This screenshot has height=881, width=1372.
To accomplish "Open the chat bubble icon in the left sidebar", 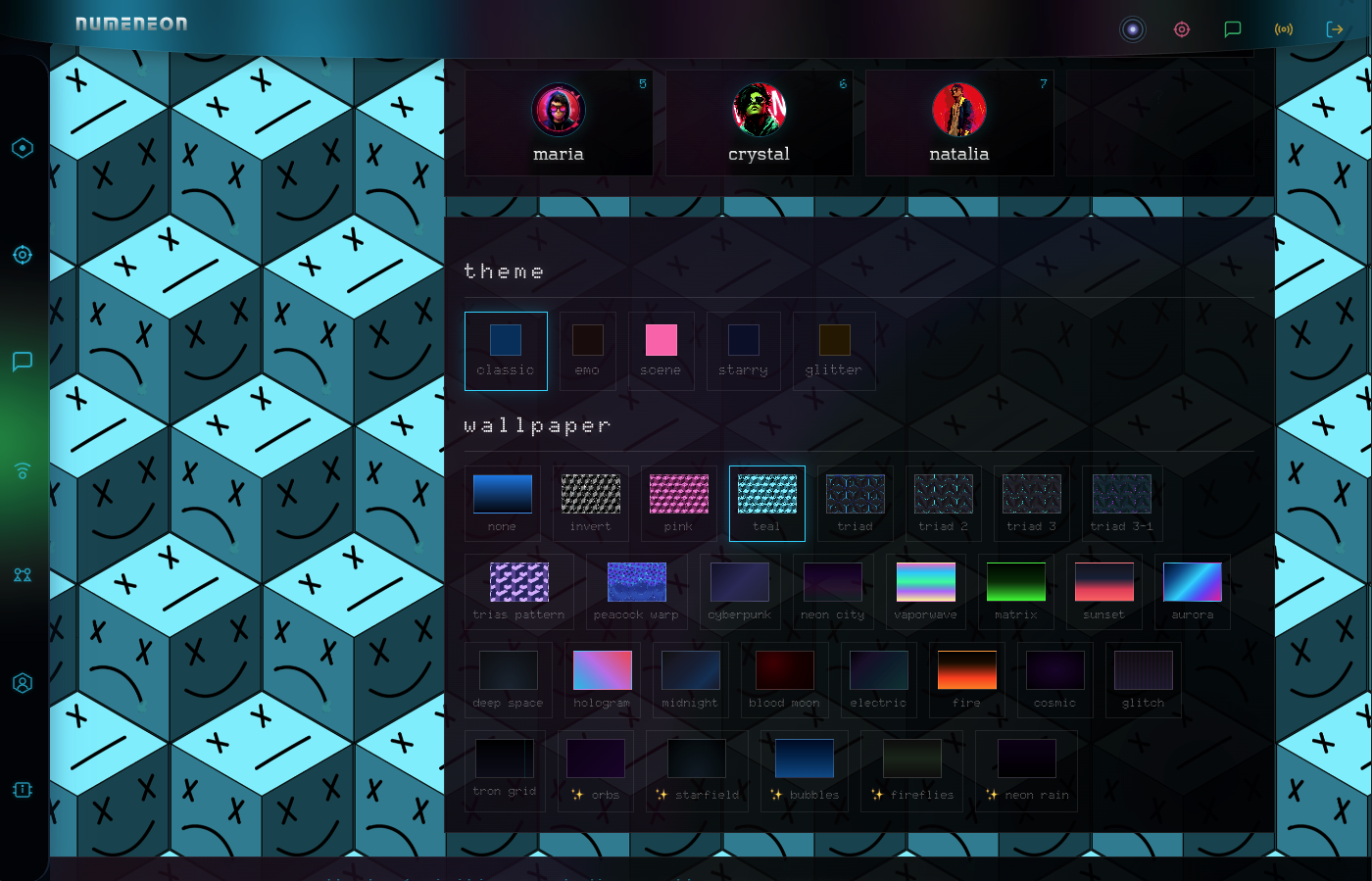I will [23, 362].
